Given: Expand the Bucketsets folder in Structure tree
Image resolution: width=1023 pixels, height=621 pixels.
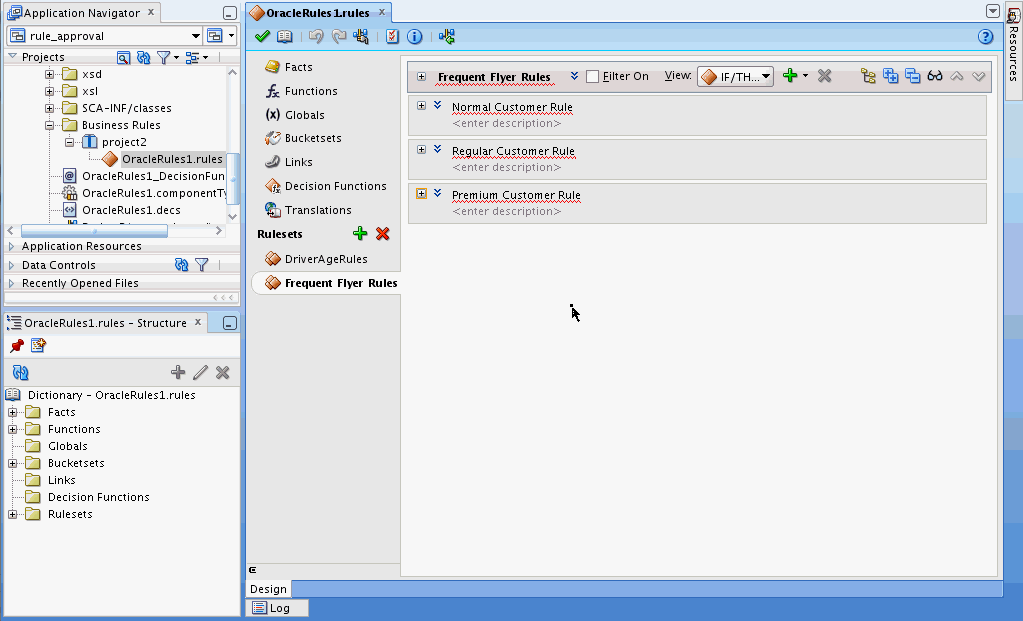Looking at the screenshot, I should click(12, 463).
